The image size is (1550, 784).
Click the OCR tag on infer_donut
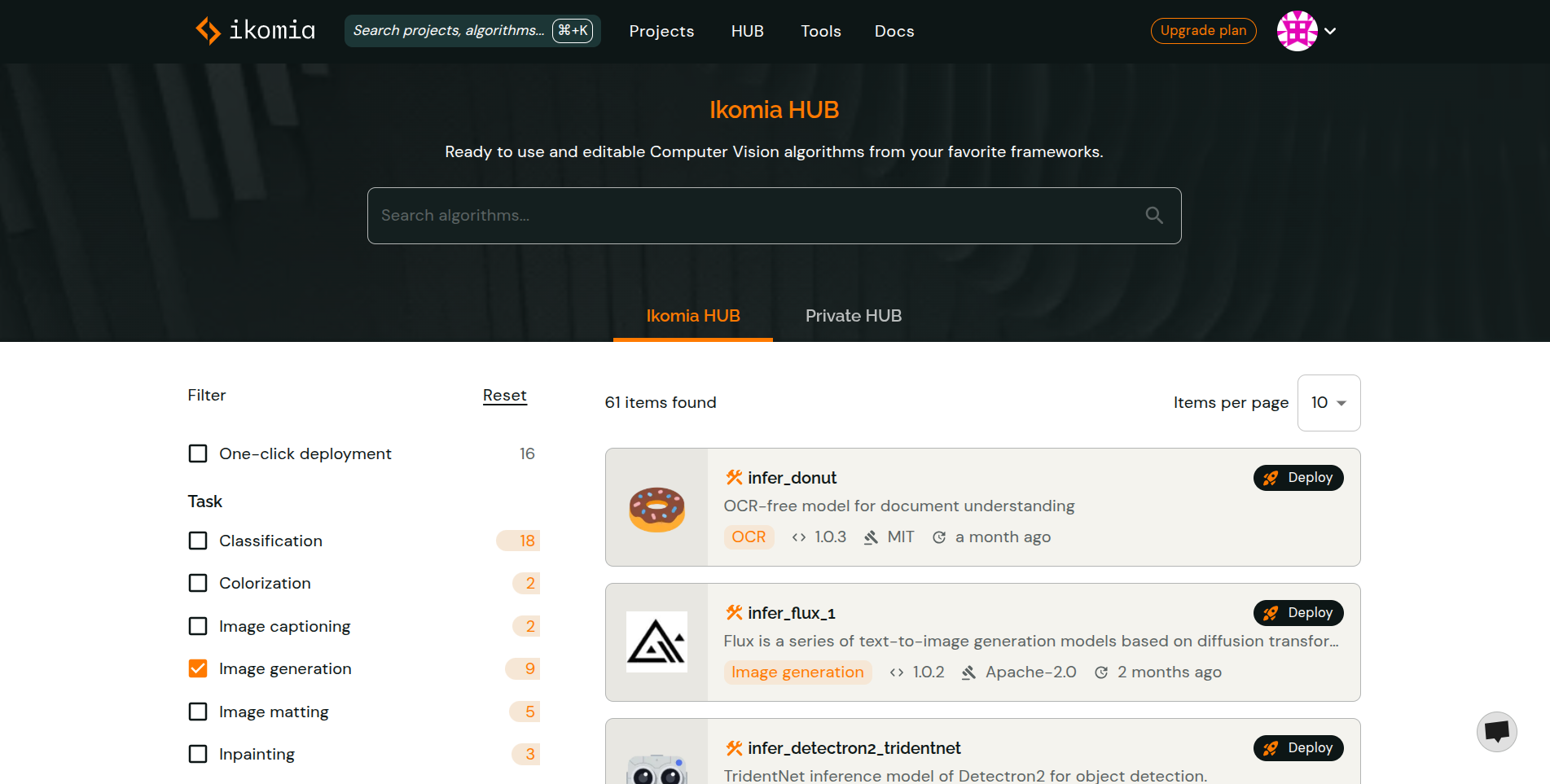[749, 537]
